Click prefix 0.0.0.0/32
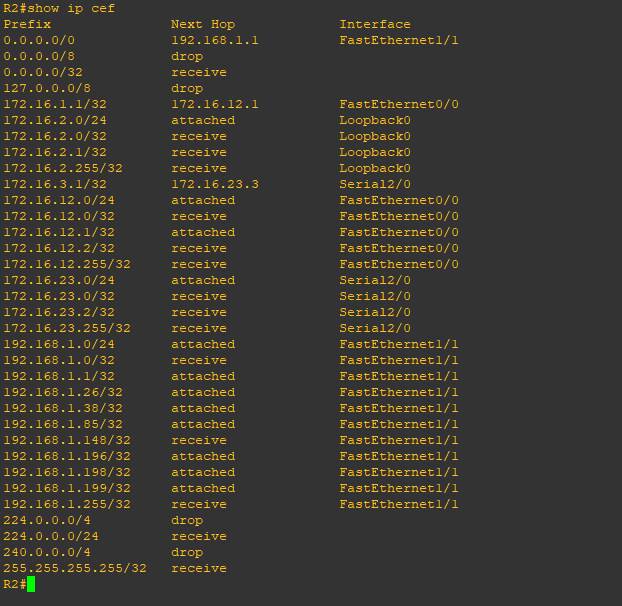622x606 pixels. pyautogui.click(x=43, y=72)
